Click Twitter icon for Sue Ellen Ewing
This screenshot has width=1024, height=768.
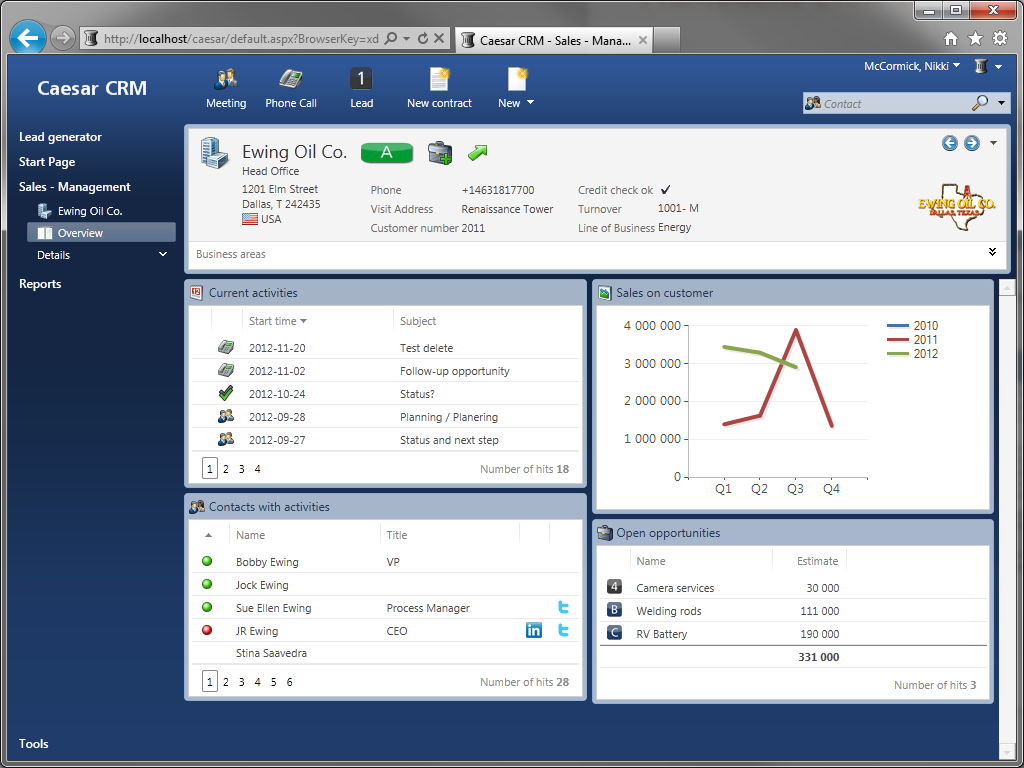click(x=564, y=607)
